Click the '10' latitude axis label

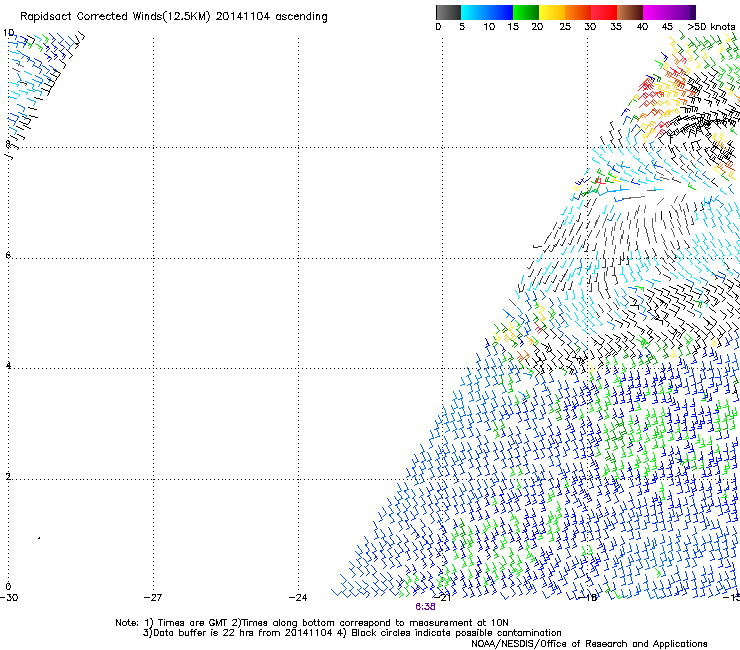pos(8,33)
